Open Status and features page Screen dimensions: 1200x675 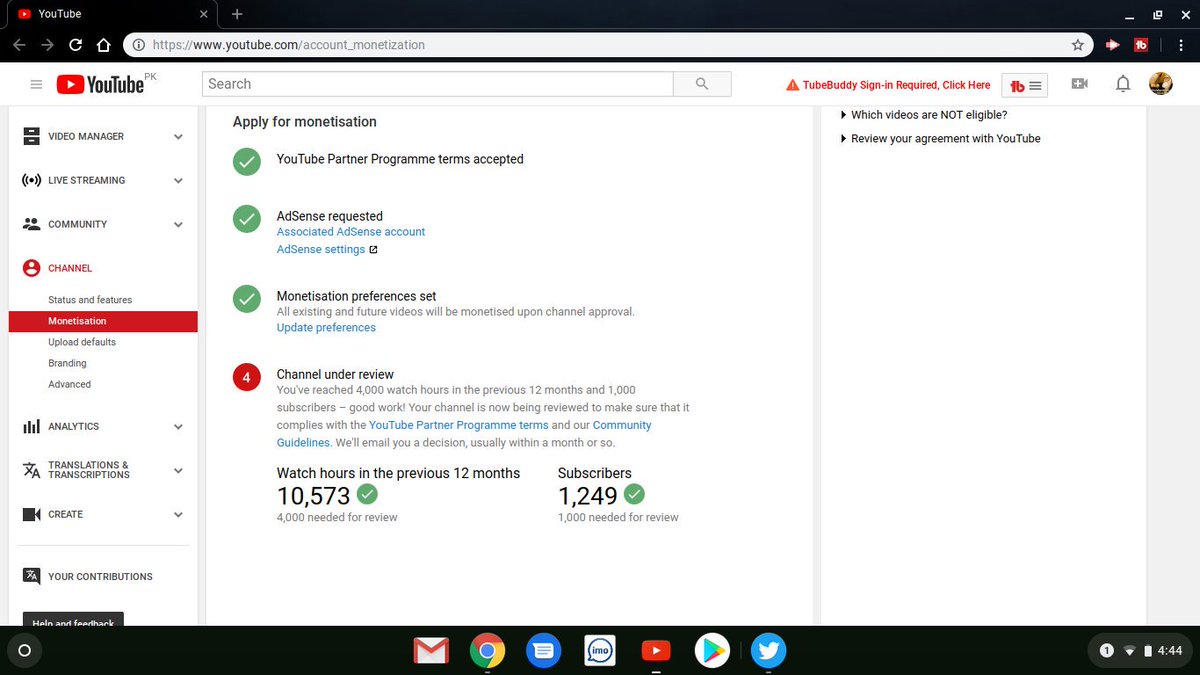(x=90, y=300)
